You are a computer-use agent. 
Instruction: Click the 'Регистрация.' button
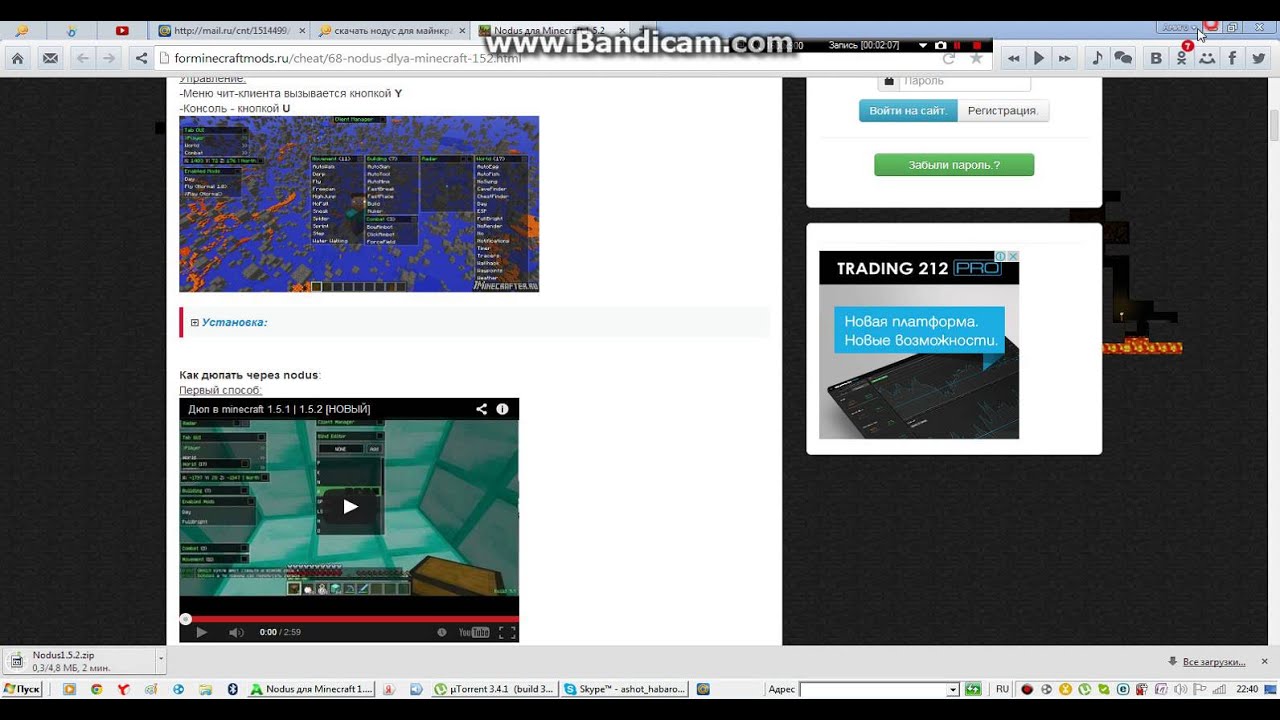(x=1003, y=111)
